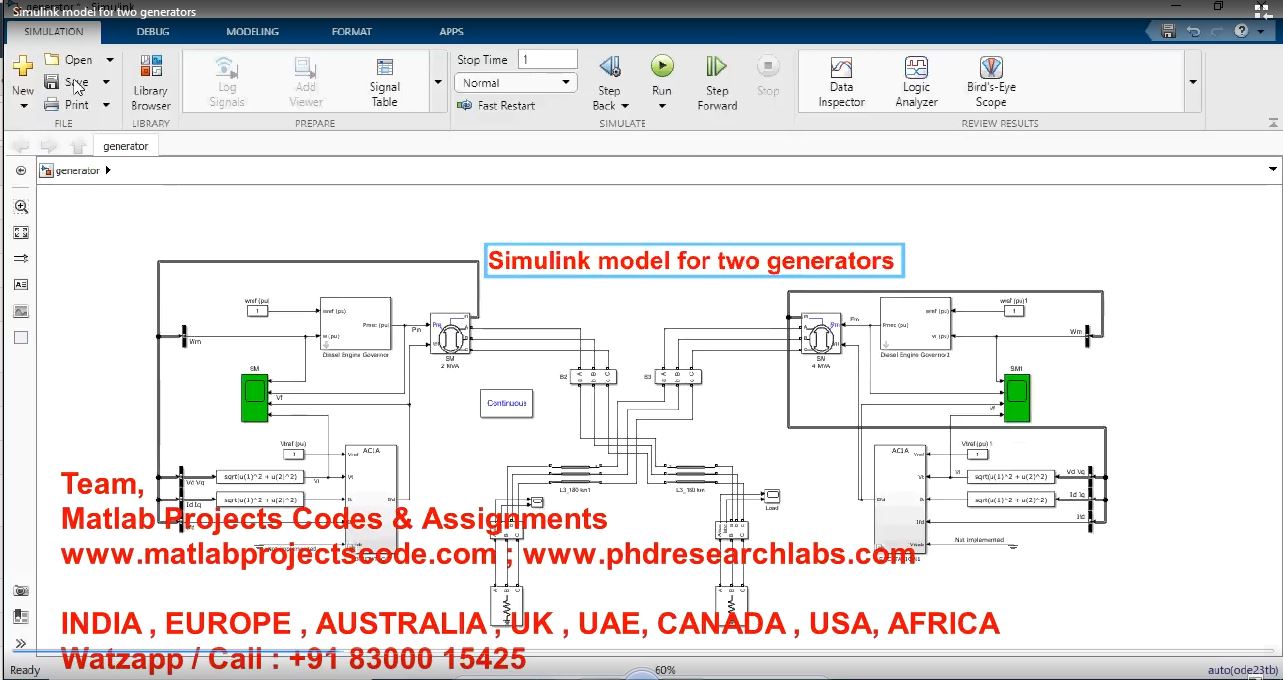Open the Bird's-Eye Scope
Image resolution: width=1283 pixels, height=680 pixels.
pyautogui.click(x=990, y=82)
